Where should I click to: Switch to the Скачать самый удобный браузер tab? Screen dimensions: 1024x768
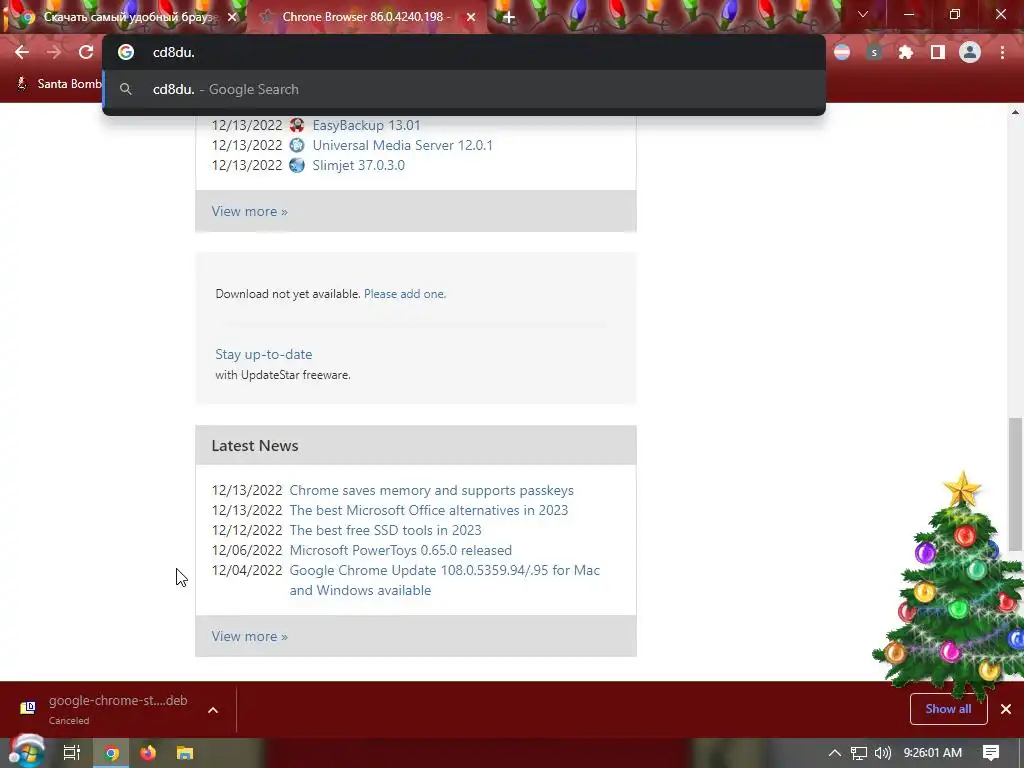point(124,17)
